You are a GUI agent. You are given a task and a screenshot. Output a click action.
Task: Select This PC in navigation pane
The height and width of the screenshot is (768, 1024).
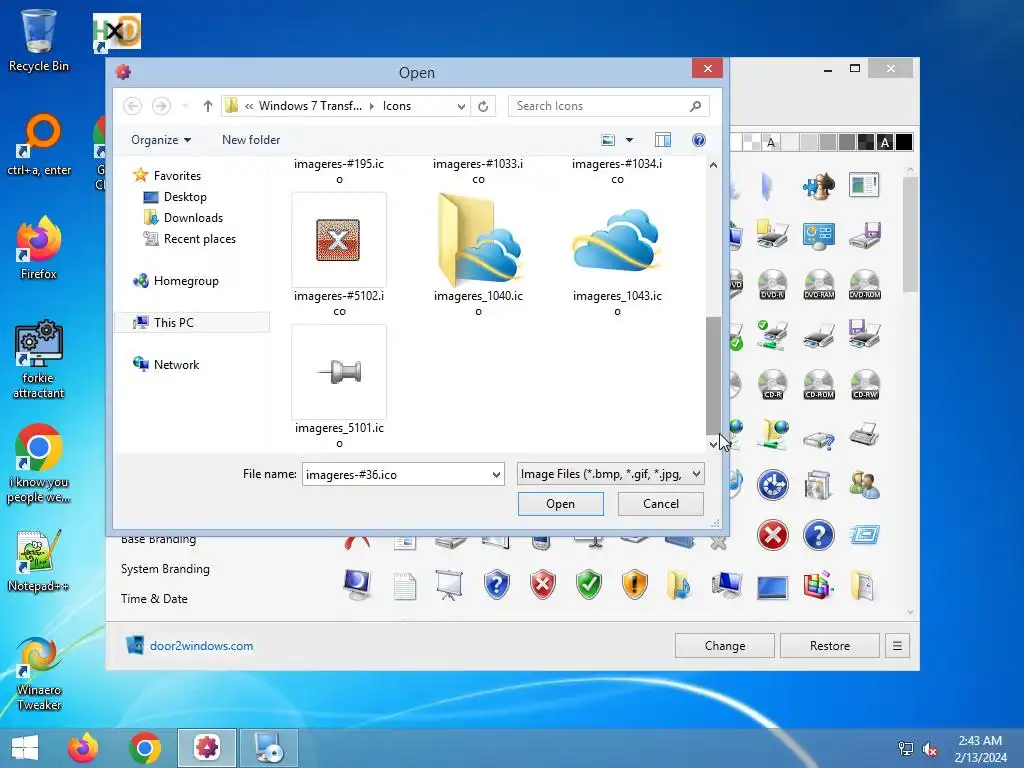coord(192,323)
